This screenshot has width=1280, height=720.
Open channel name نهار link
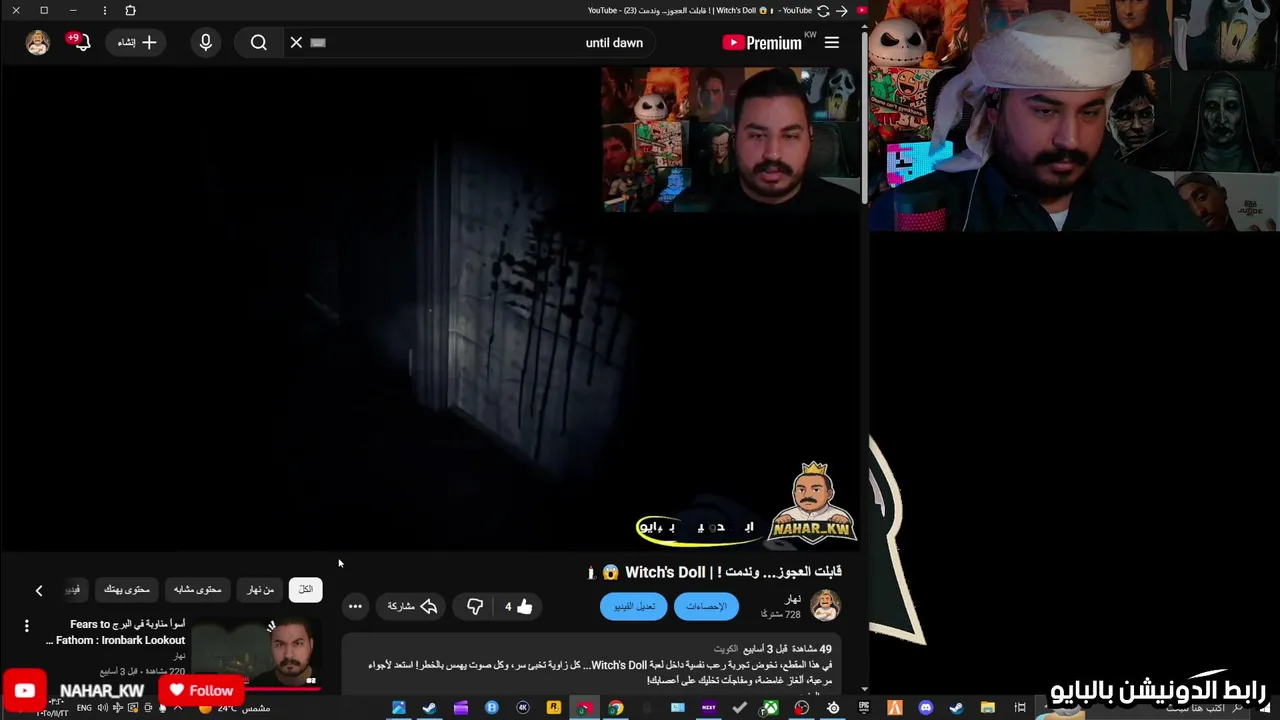point(792,599)
